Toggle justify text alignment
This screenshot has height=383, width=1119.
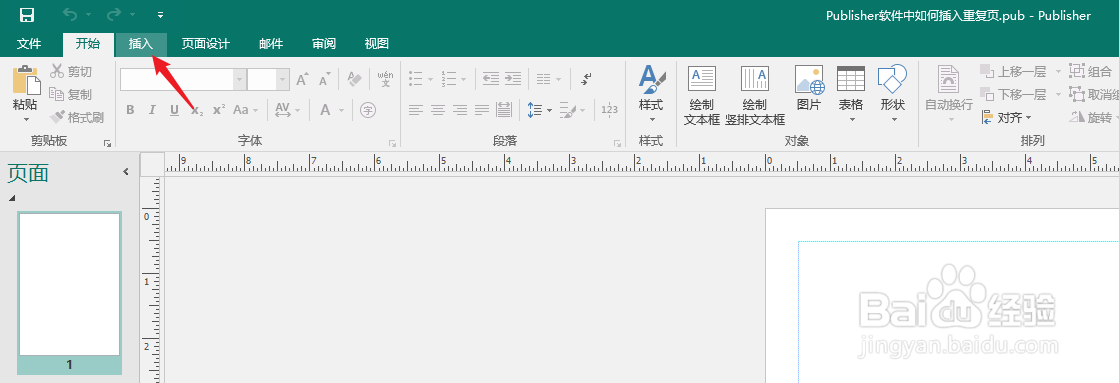click(x=482, y=110)
